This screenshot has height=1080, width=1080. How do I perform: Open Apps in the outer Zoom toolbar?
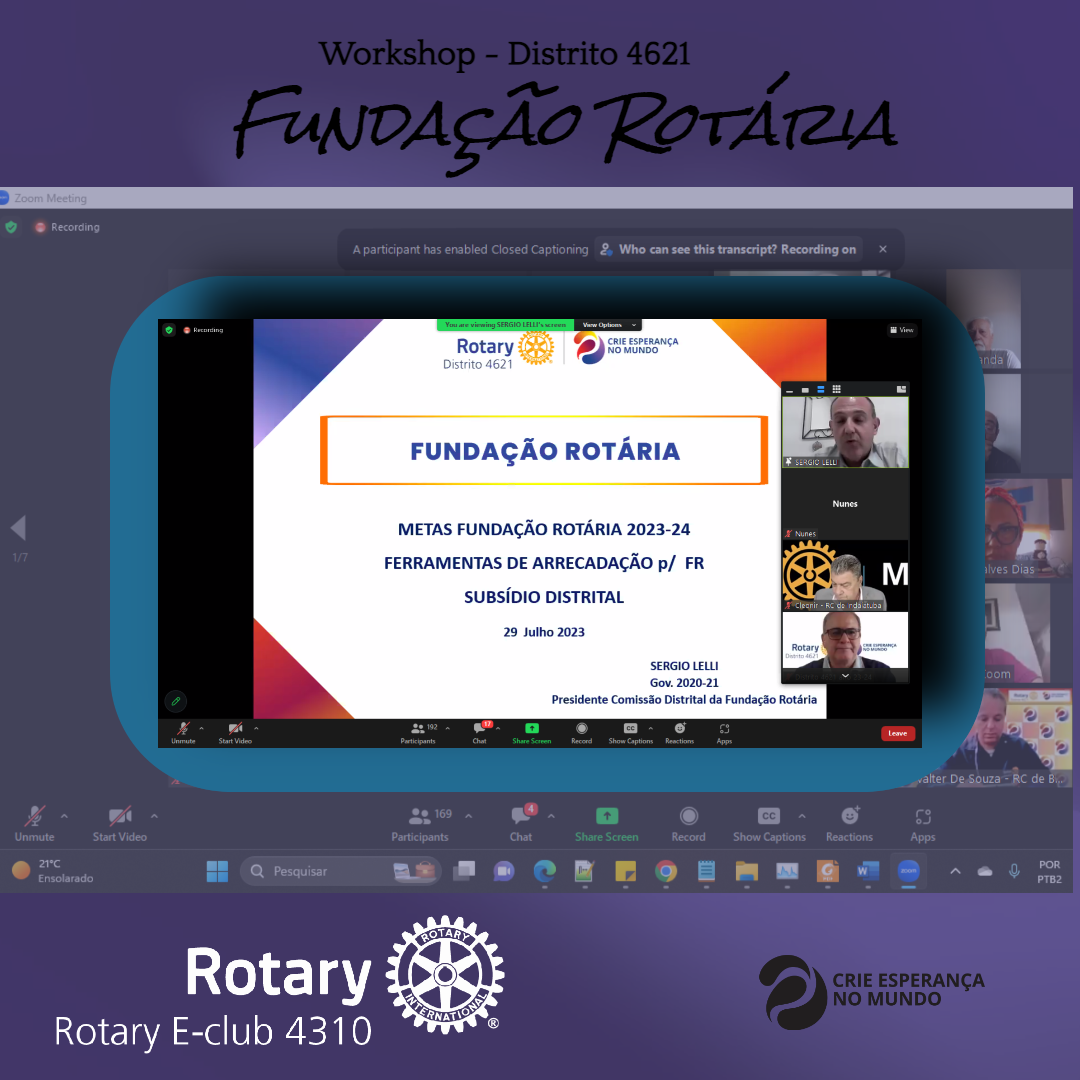point(922,823)
